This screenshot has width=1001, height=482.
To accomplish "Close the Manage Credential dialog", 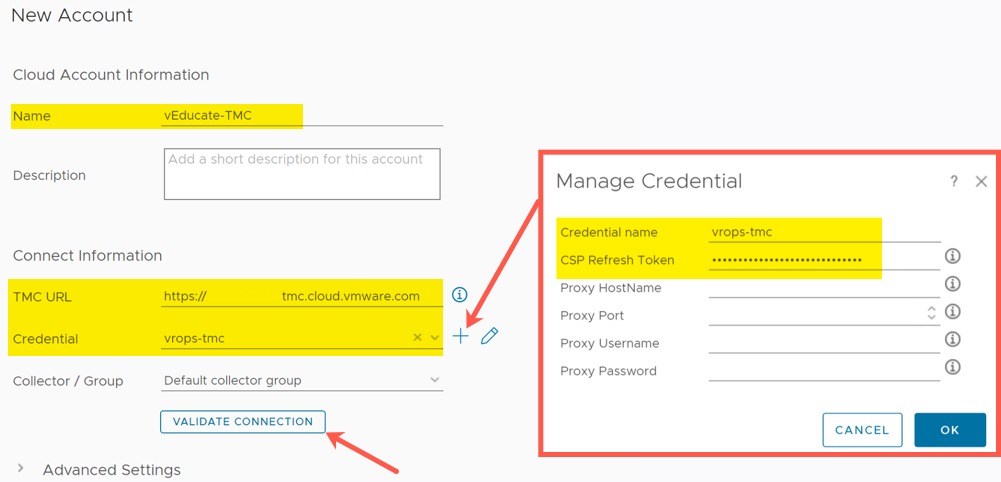I will (x=982, y=181).
